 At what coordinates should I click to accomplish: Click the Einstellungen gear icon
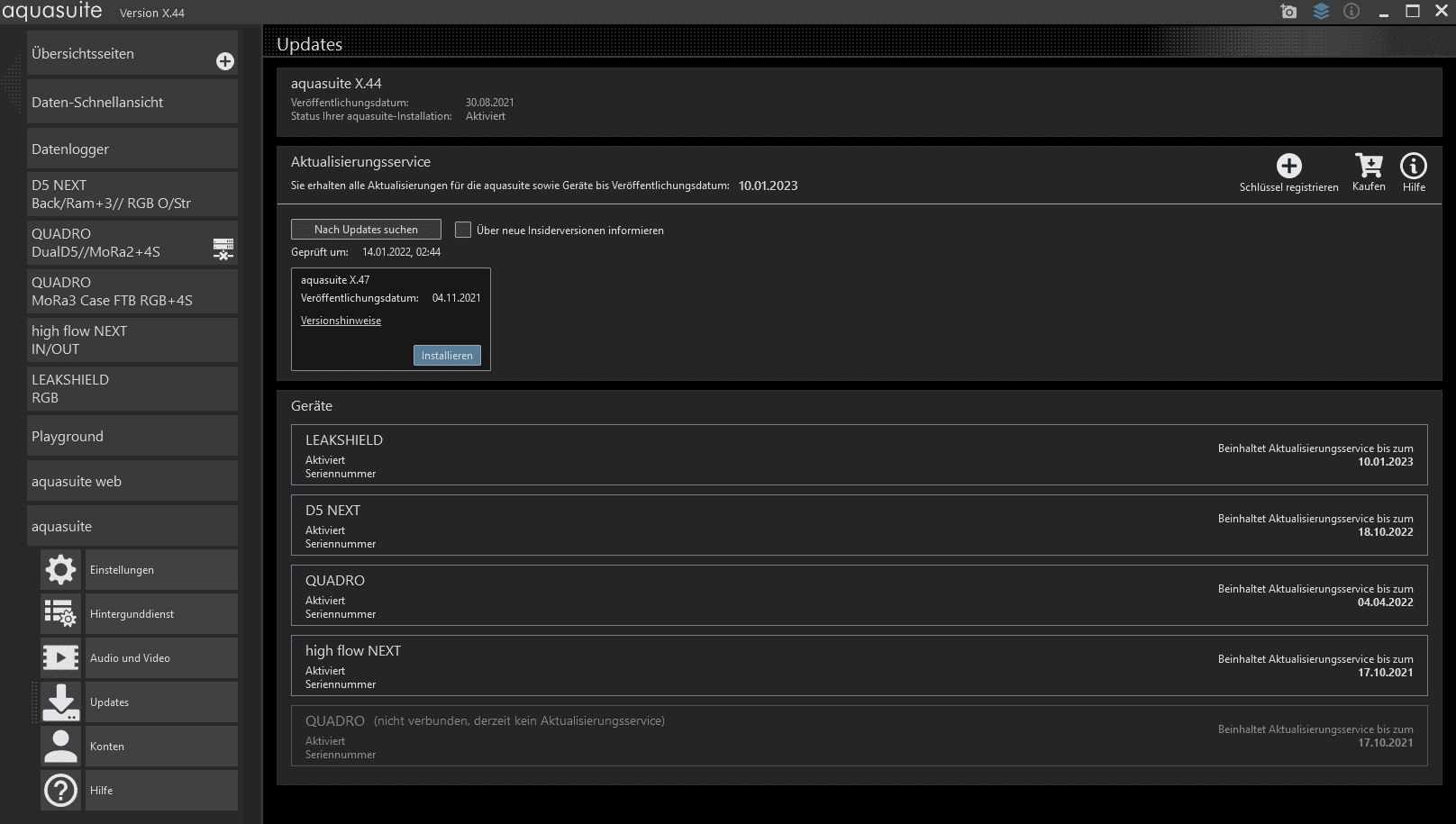click(61, 570)
